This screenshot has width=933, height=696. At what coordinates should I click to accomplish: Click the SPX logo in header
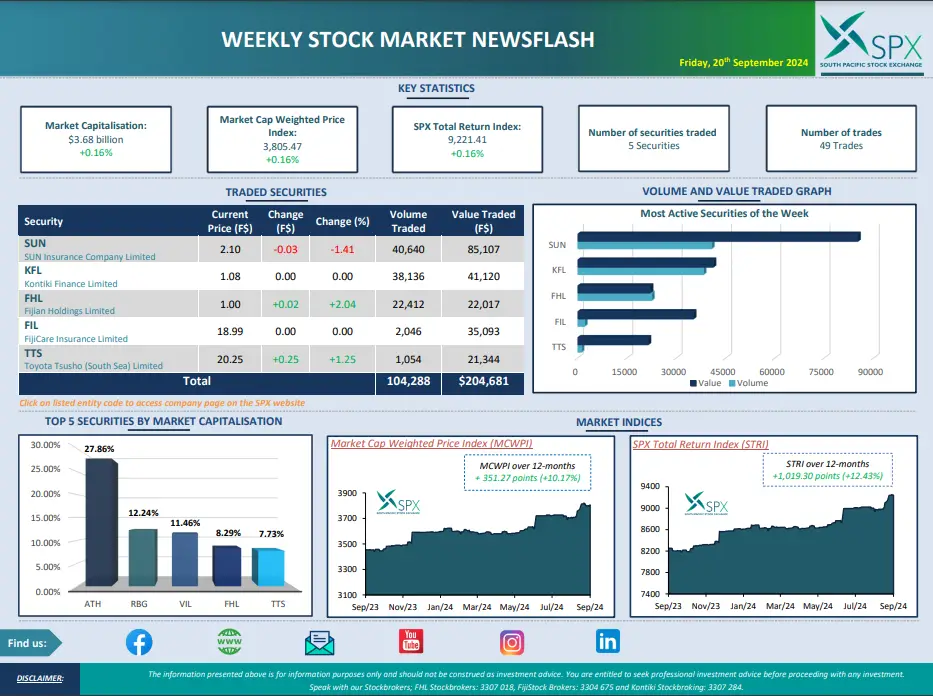pos(871,39)
